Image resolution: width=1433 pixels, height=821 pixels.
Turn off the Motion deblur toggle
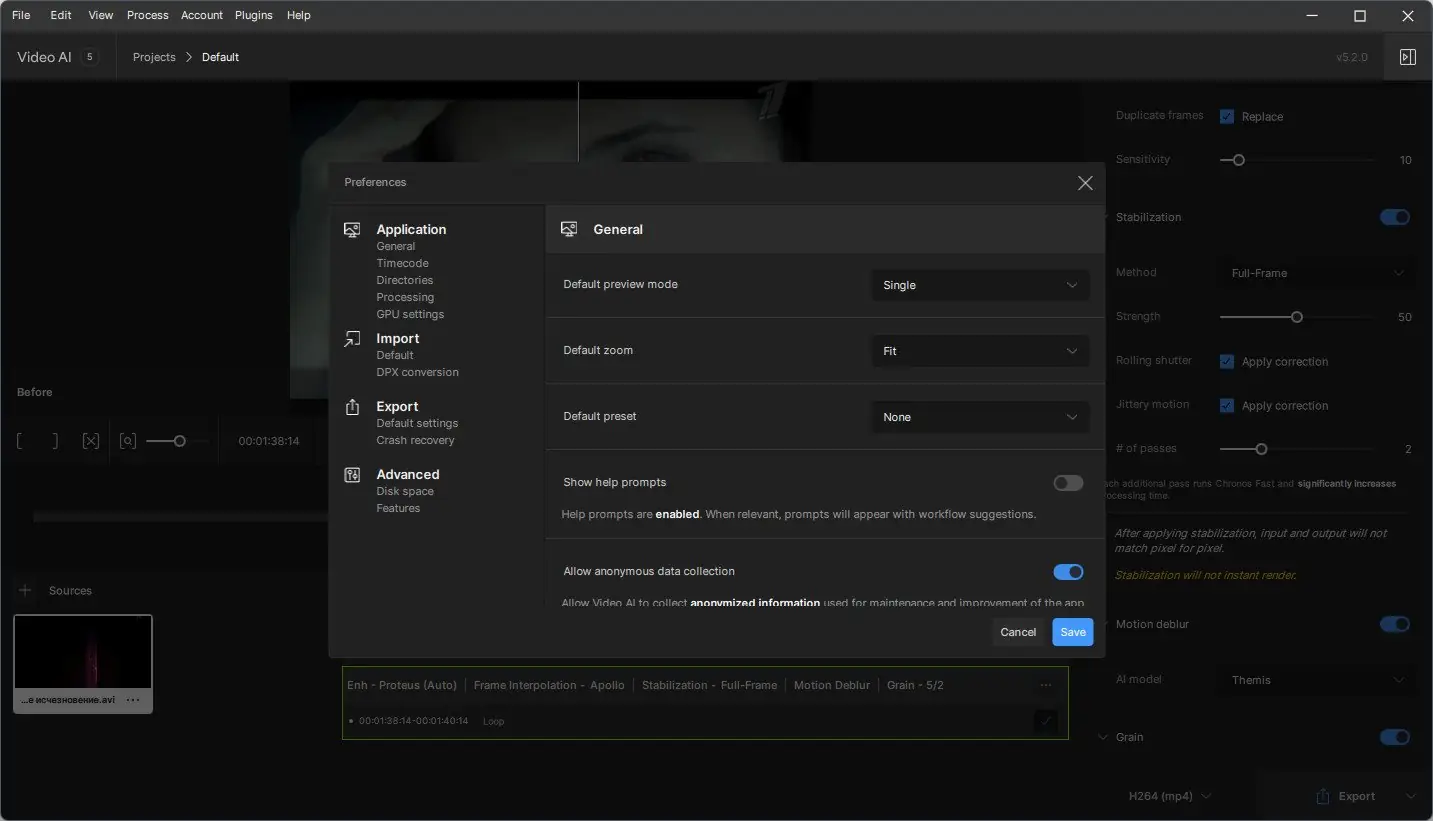point(1395,624)
